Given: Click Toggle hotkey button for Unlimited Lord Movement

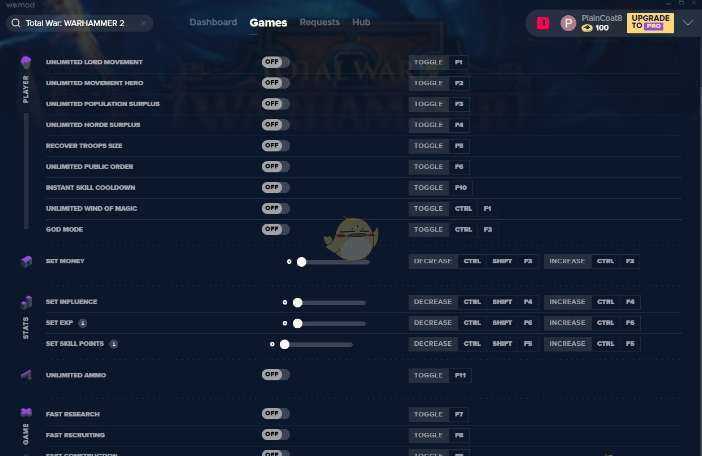Looking at the screenshot, I should pos(428,62).
